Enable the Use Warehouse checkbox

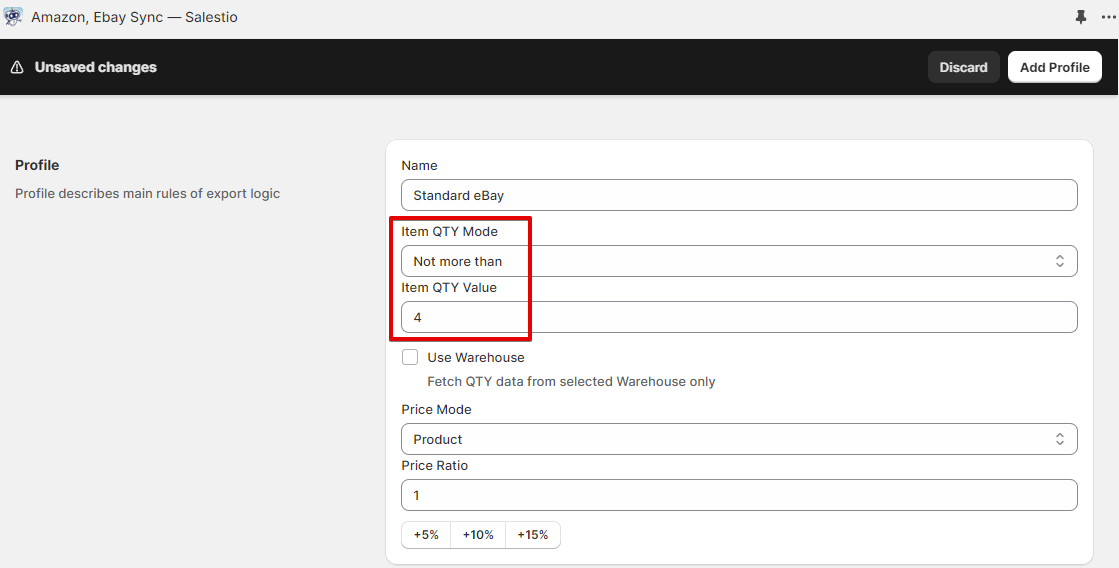coord(410,357)
